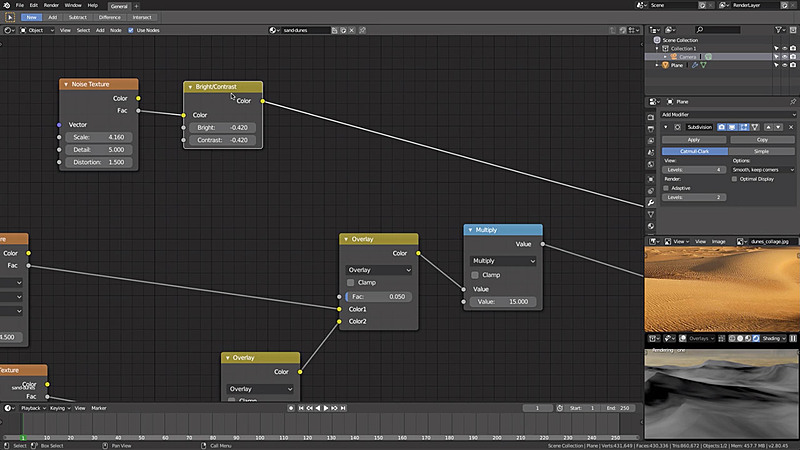The height and width of the screenshot is (450, 800).
Task: Open the Multiply operation dropdown
Action: 503,261
